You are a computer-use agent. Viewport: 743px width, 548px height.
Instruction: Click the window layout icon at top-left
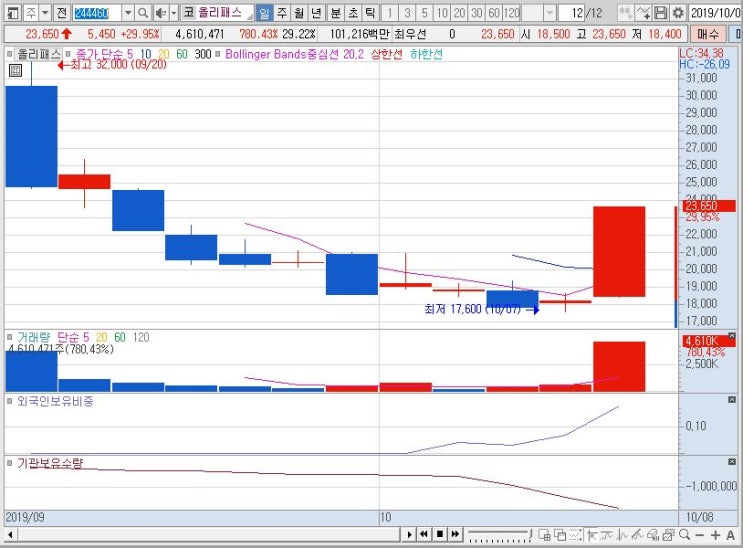click(x=13, y=13)
